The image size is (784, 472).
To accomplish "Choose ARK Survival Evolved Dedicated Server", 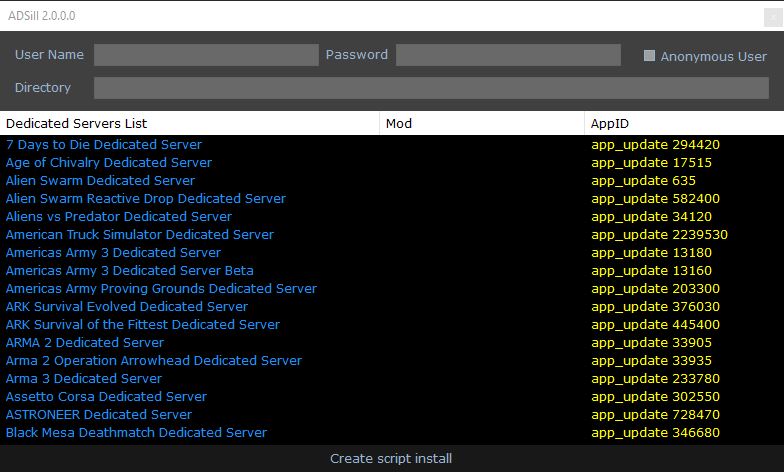I will point(127,307).
